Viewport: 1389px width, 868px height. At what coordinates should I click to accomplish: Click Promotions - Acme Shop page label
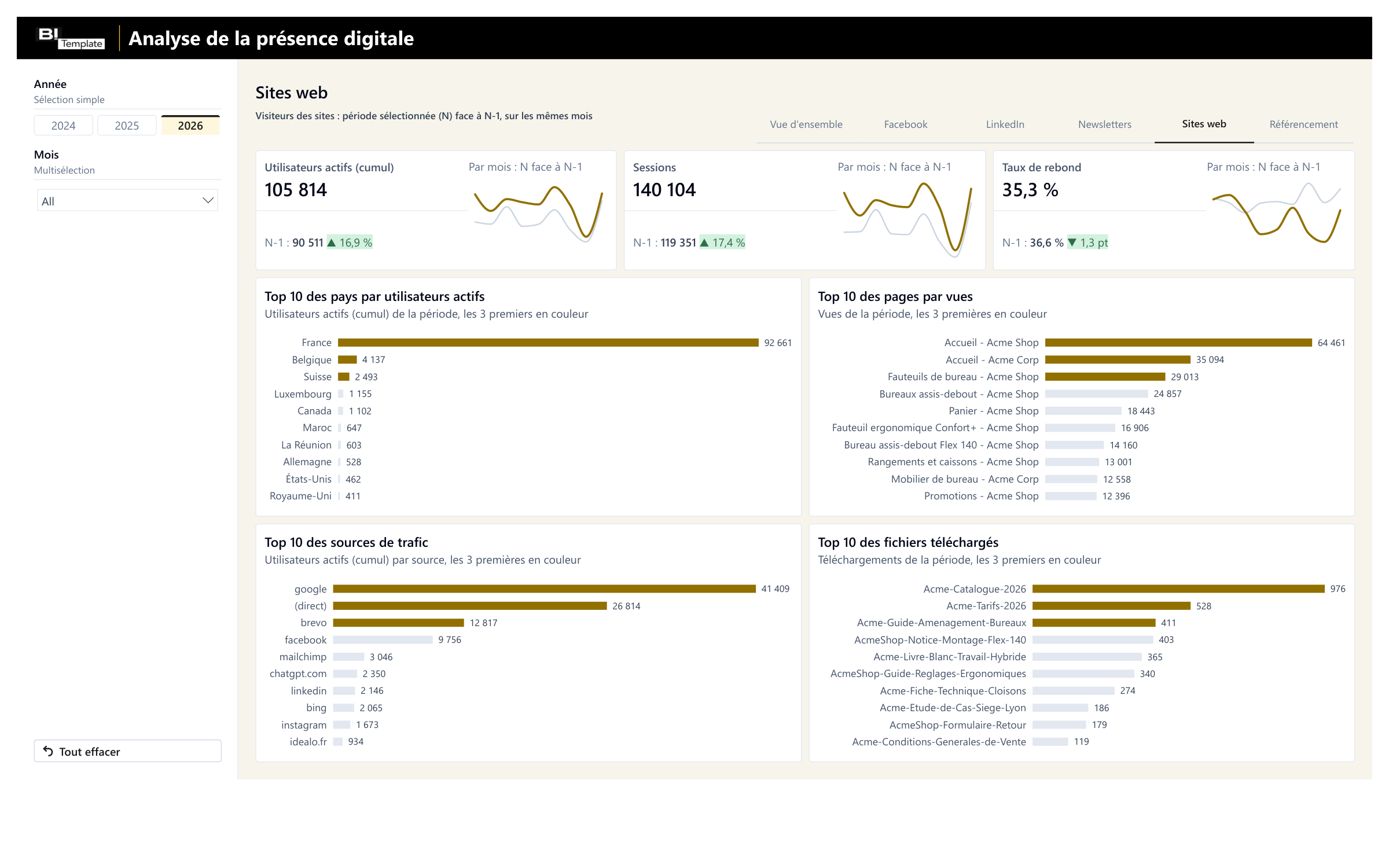982,496
